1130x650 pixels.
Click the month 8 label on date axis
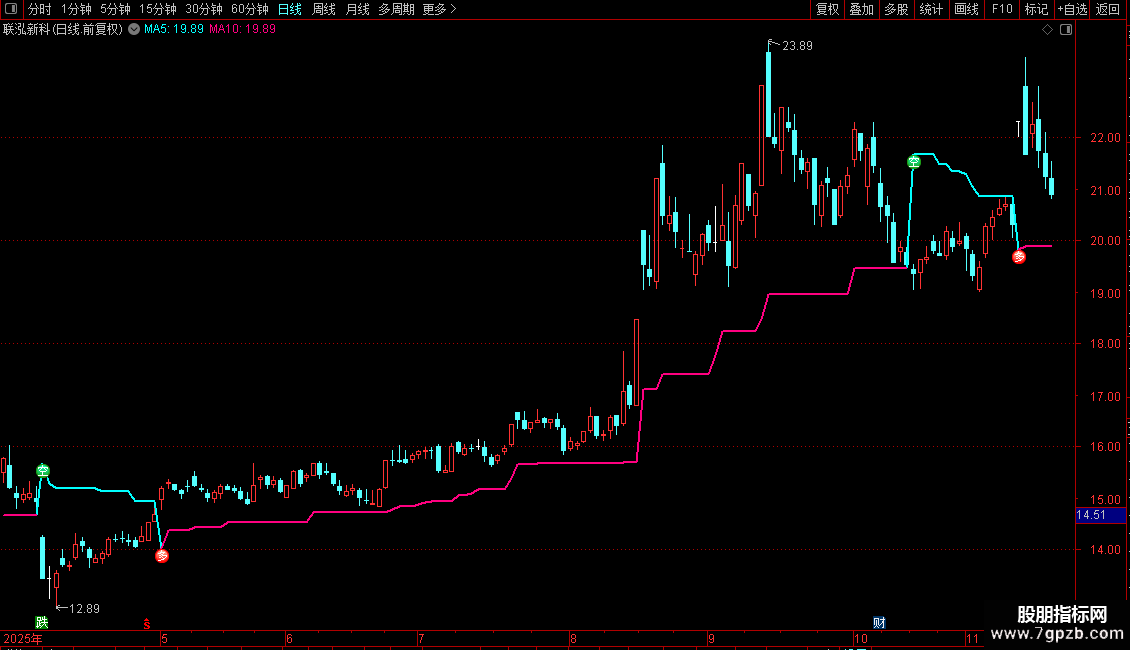(574, 638)
